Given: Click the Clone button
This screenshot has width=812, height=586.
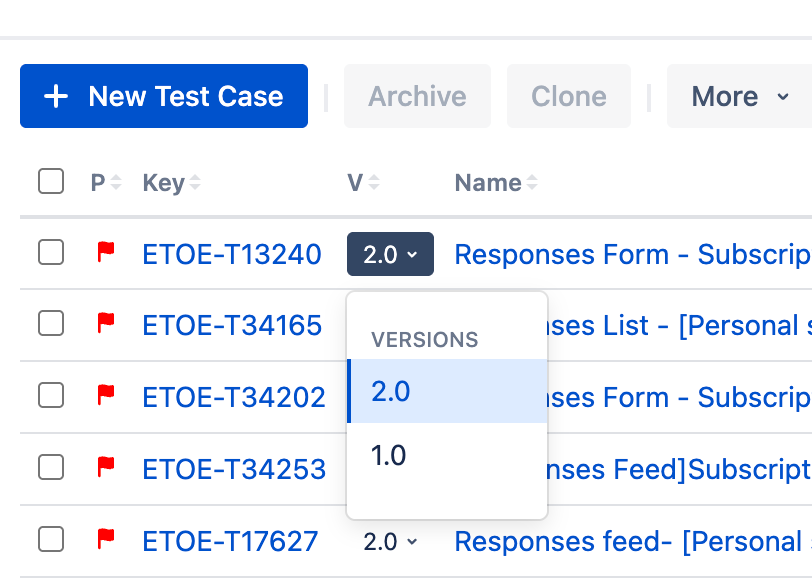Looking at the screenshot, I should tap(569, 96).
